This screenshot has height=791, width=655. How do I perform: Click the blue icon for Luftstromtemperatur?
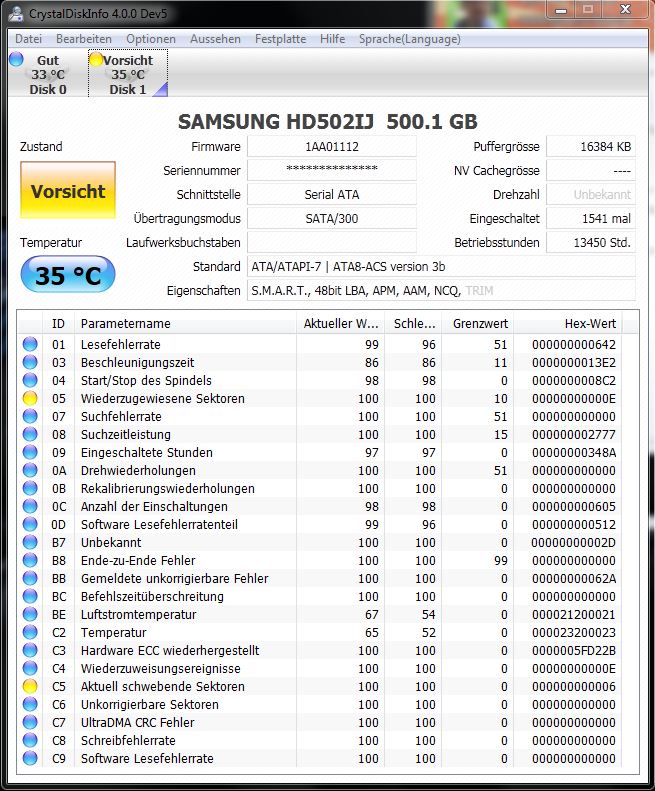tap(30, 614)
